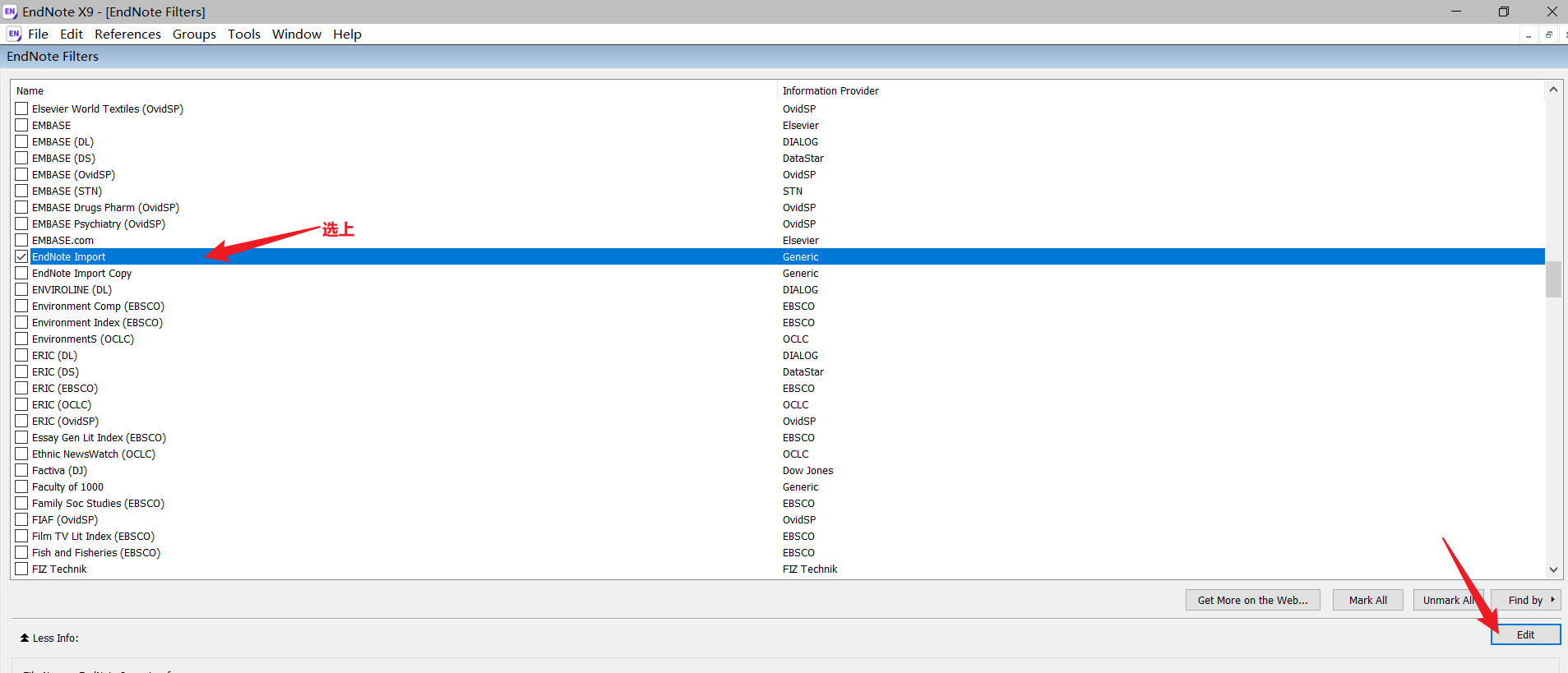Select the Fish and Fisheries (EBSCO) row

[x=778, y=552]
